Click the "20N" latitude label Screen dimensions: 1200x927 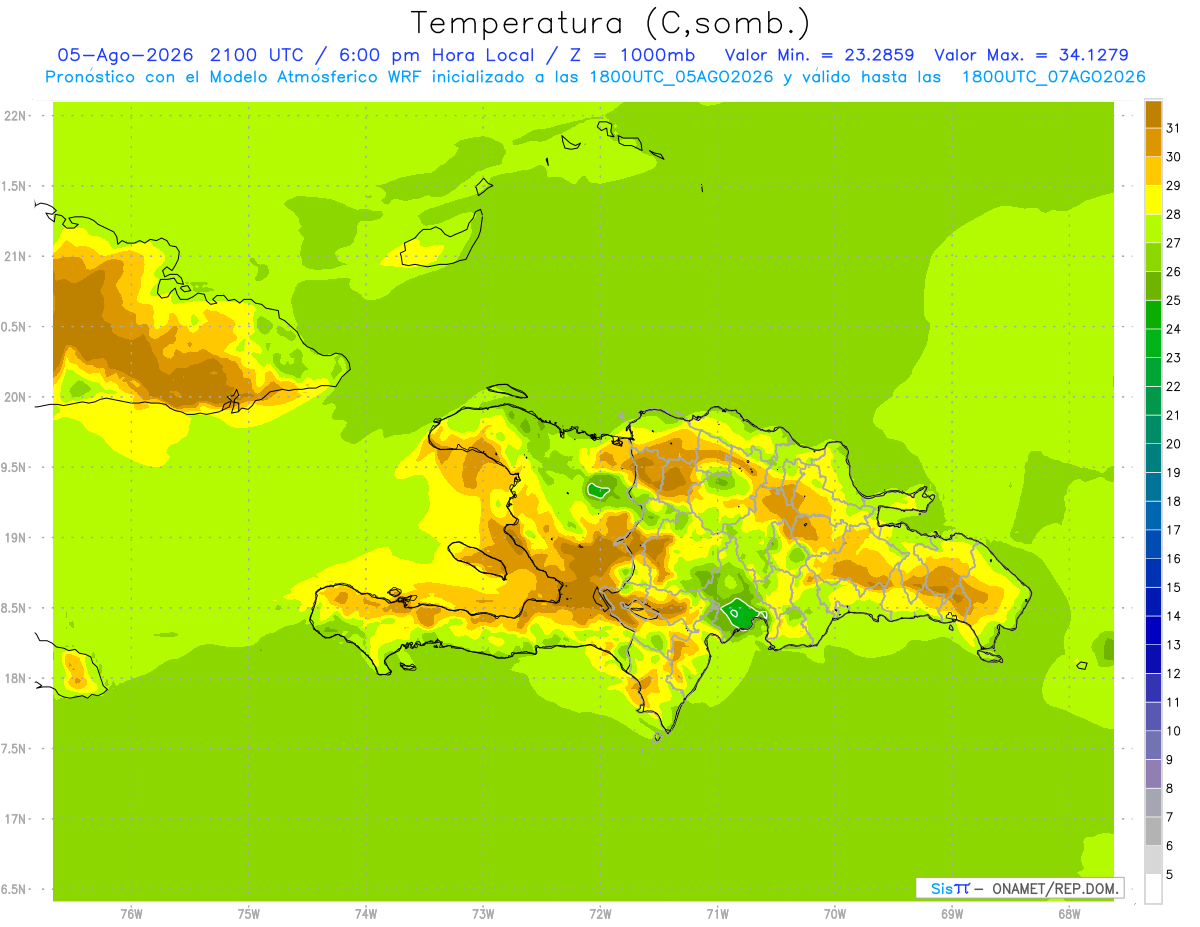click(x=16, y=397)
